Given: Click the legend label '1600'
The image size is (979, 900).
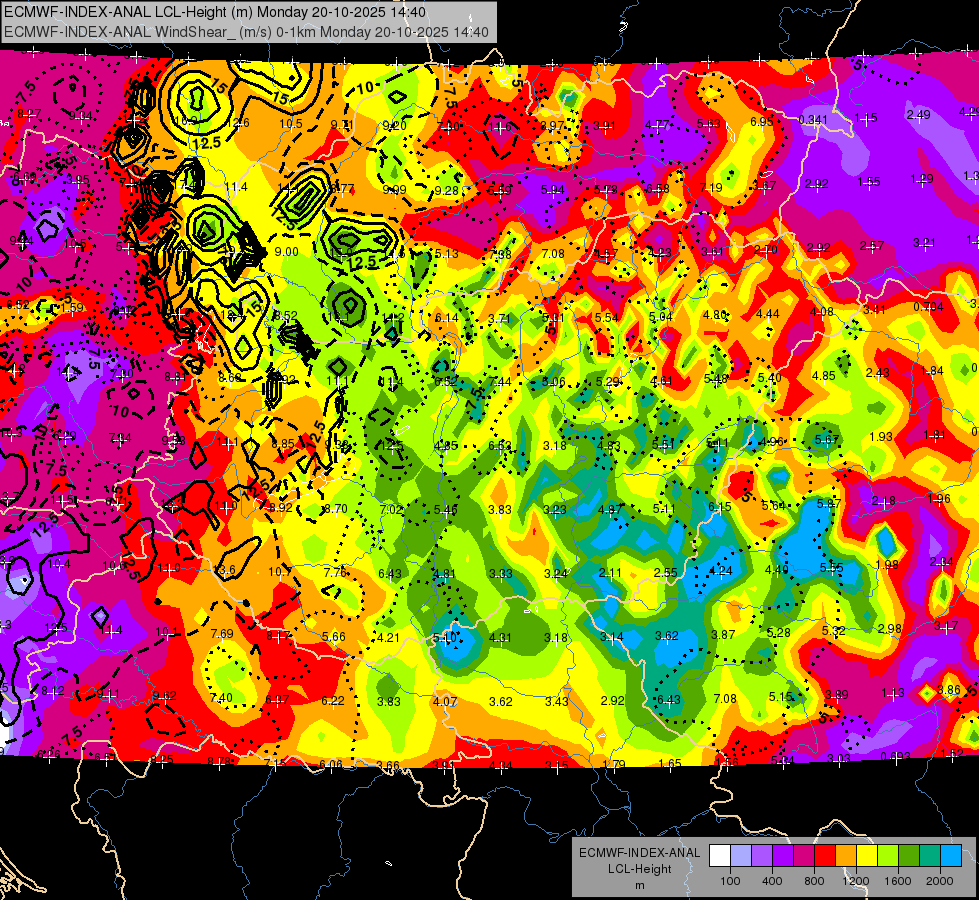Looking at the screenshot, I should 898,881.
